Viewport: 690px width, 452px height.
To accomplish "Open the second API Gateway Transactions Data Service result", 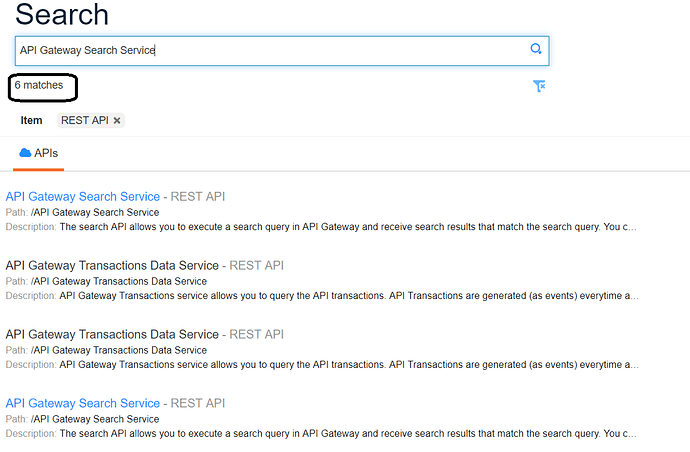I will click(112, 334).
